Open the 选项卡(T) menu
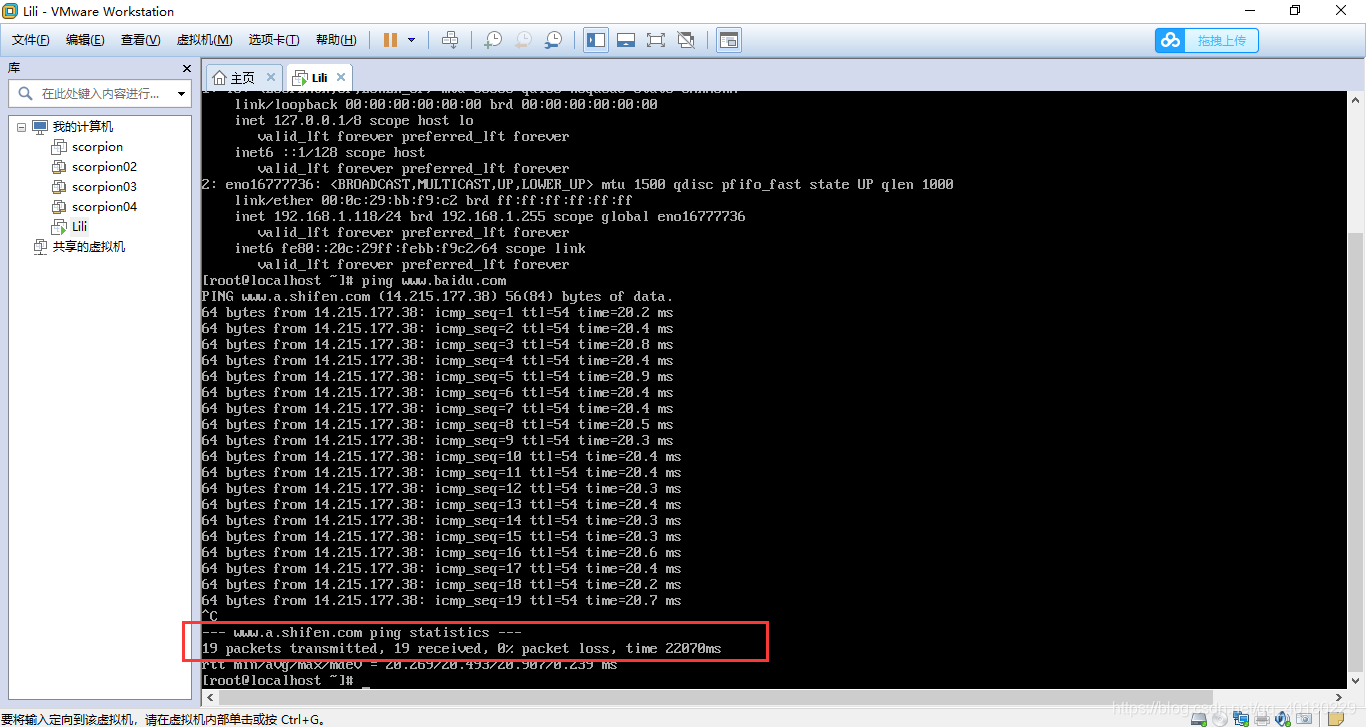The width and height of the screenshot is (1366, 727). tap(274, 40)
